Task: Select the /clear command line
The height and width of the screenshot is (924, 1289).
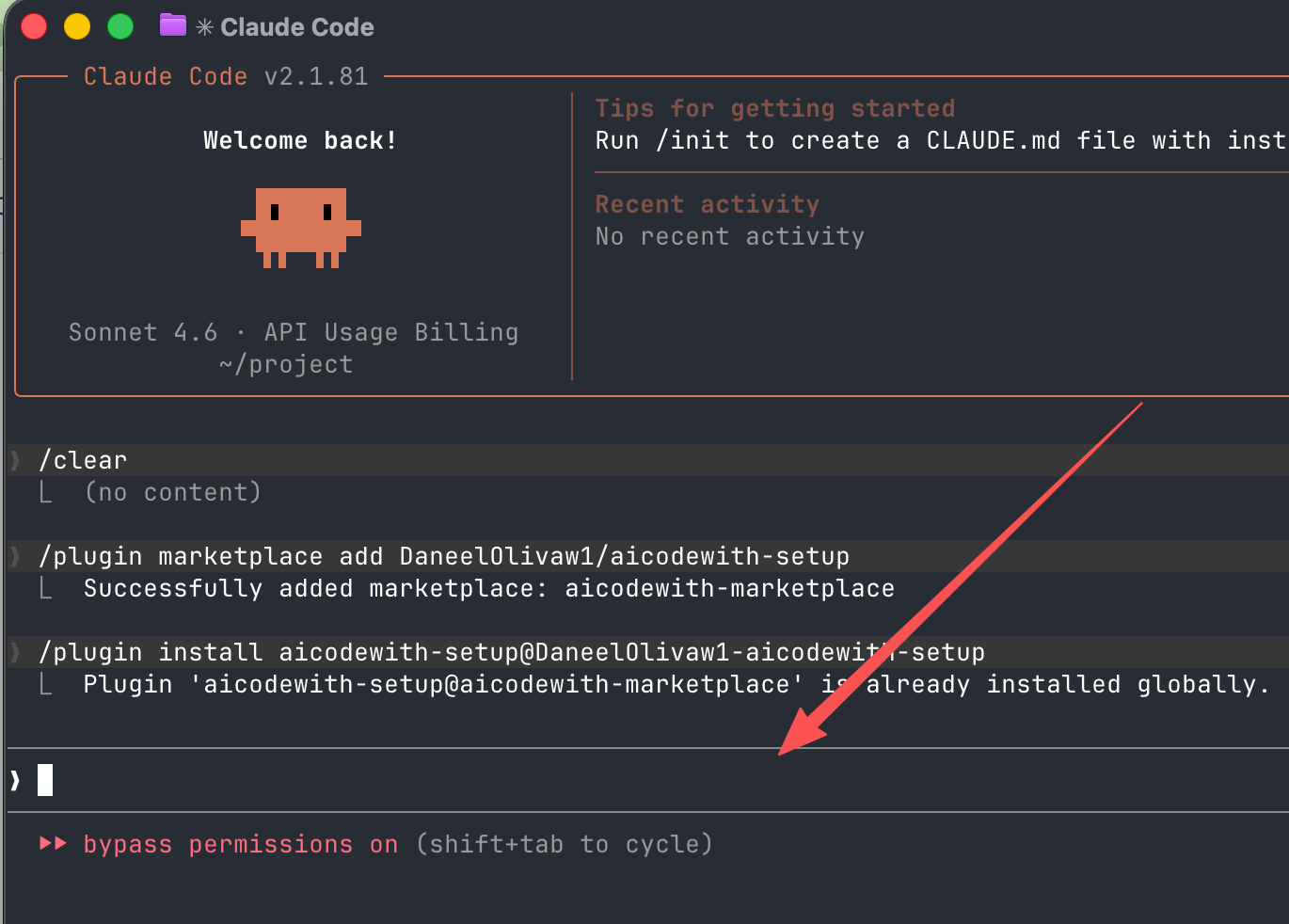Action: 83,460
